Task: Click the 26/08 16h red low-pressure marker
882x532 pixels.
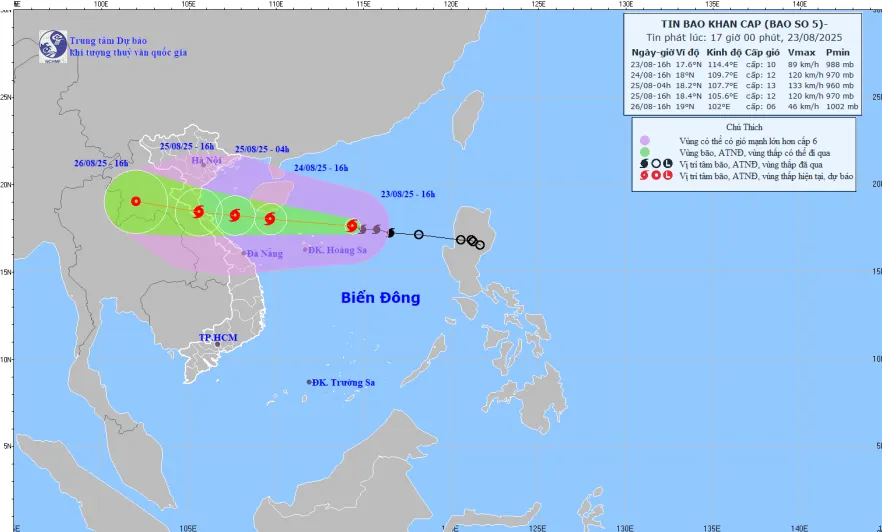Action: pos(135,201)
